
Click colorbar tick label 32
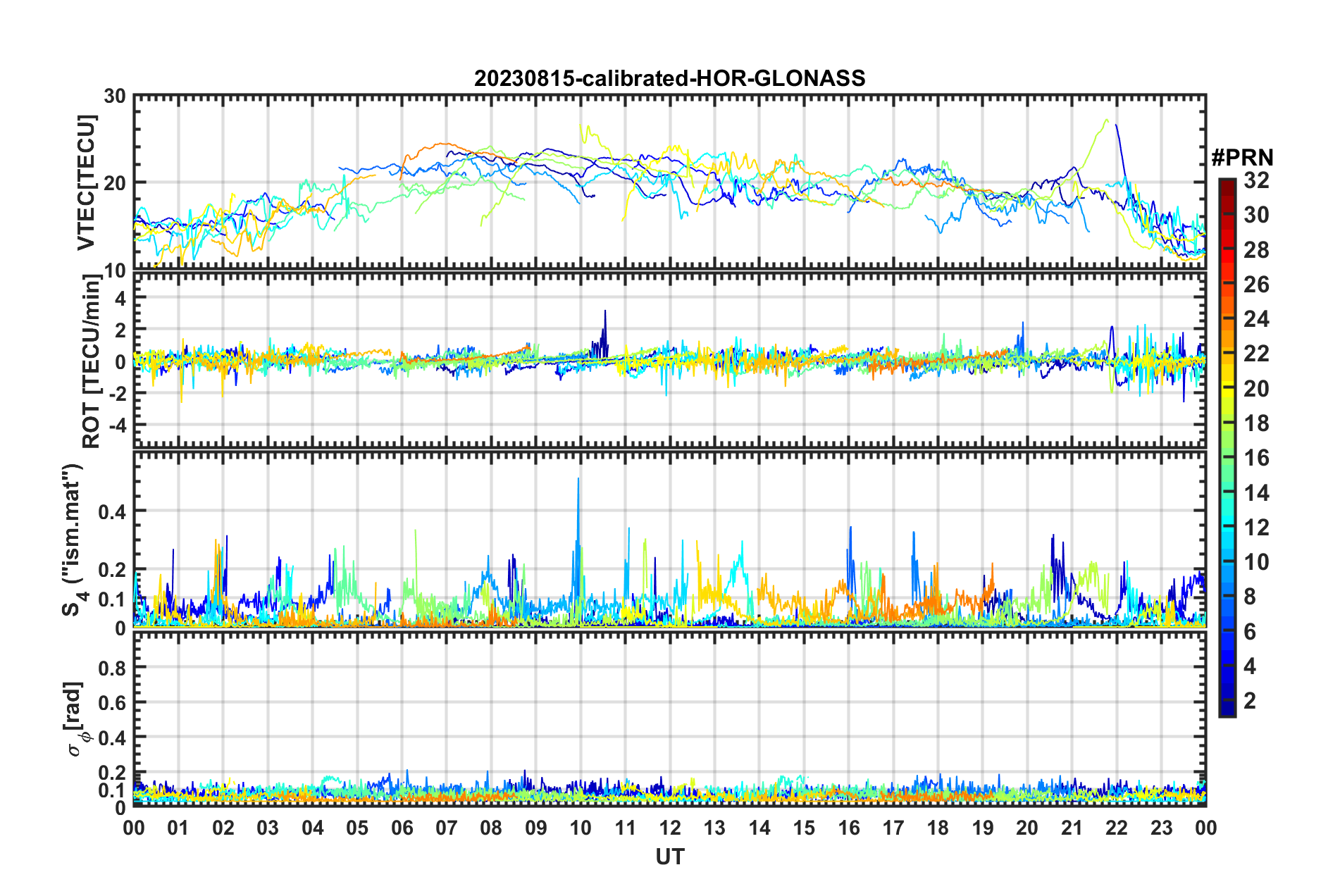click(x=1256, y=180)
